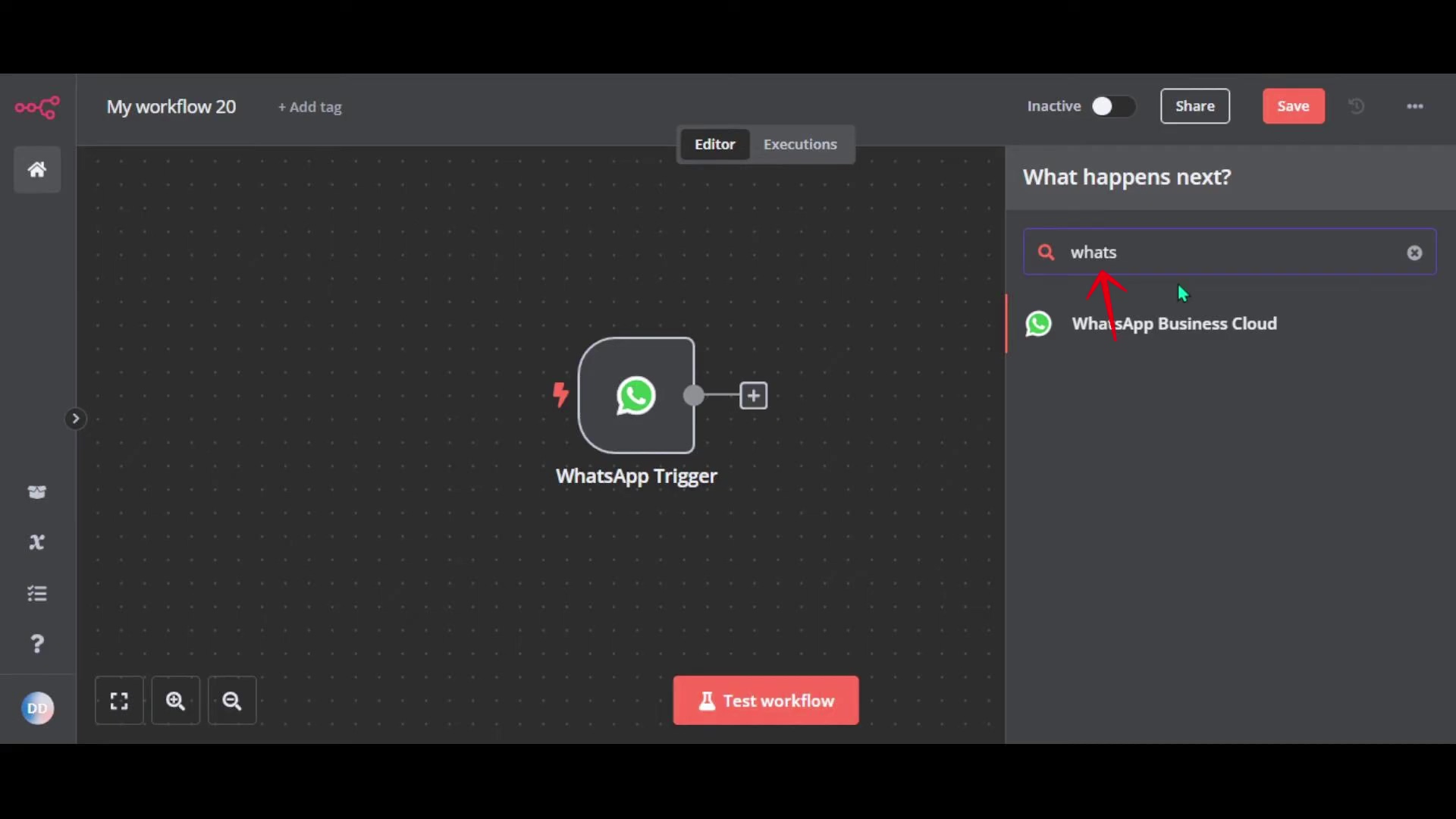Click the Share button

(x=1195, y=106)
